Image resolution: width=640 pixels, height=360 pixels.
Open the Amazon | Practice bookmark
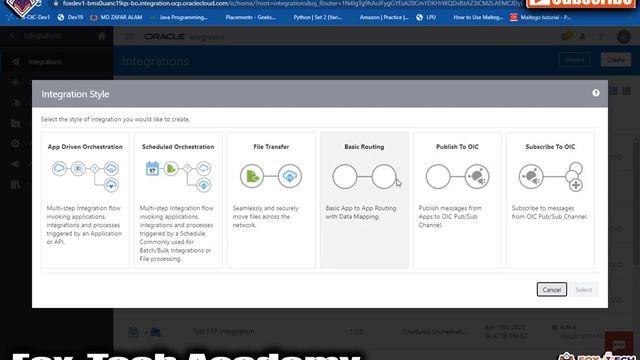(x=384, y=18)
